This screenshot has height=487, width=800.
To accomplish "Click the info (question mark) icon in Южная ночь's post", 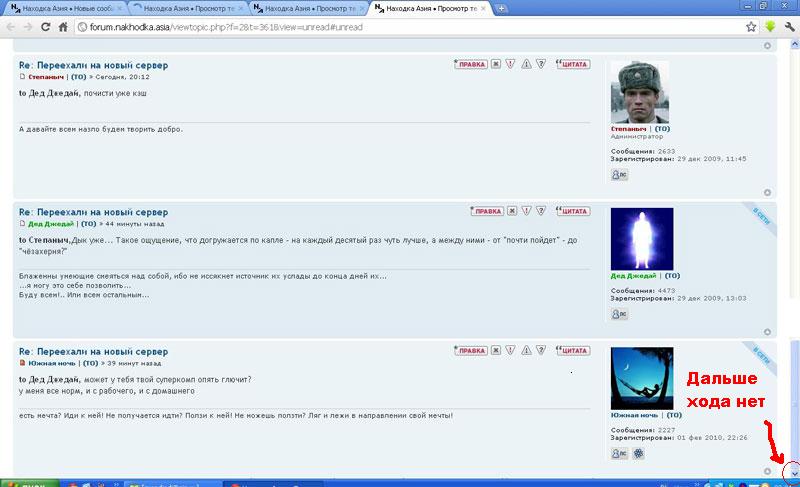I will click(x=540, y=351).
